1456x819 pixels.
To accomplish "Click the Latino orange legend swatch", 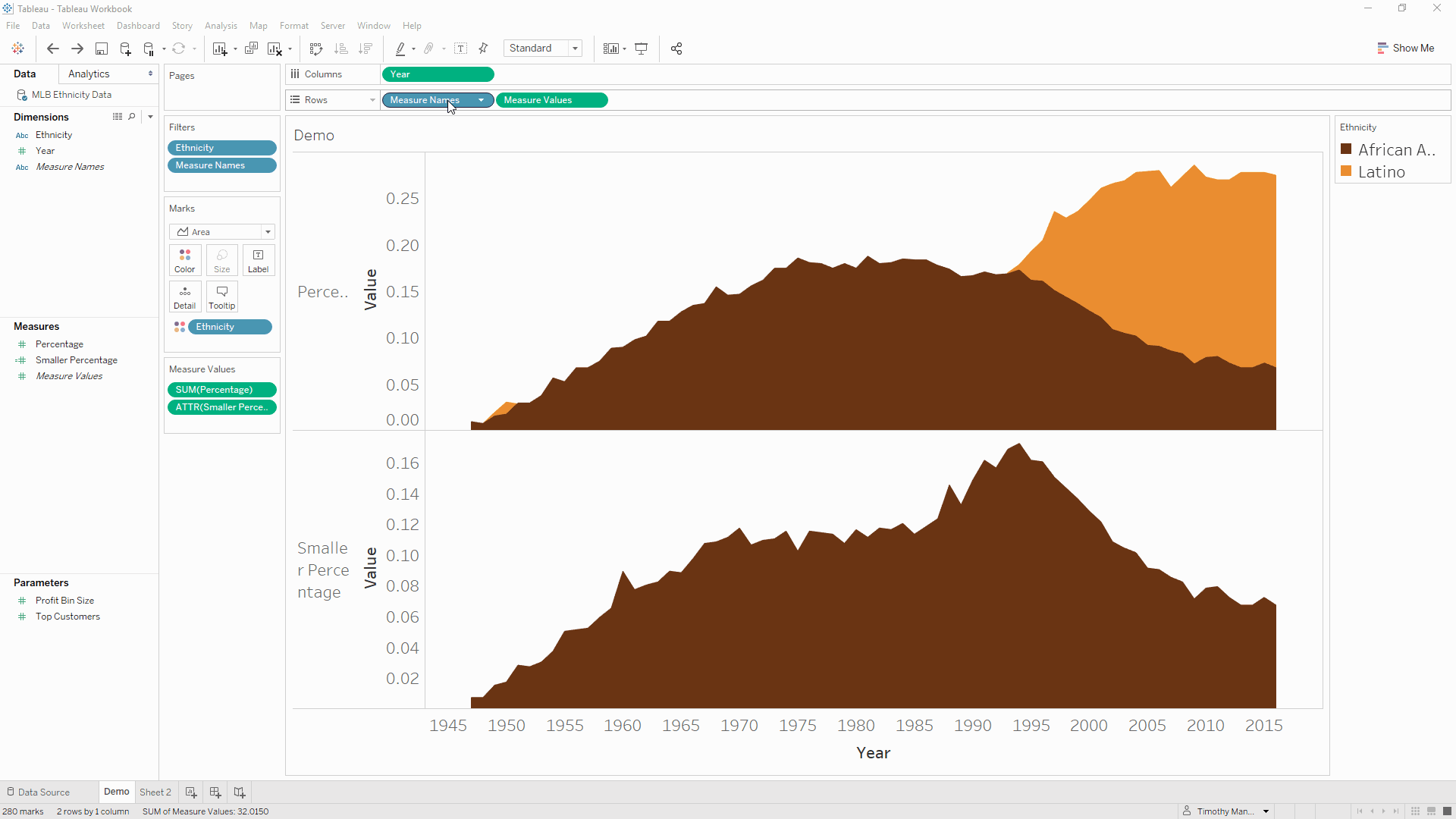I will 1346,171.
